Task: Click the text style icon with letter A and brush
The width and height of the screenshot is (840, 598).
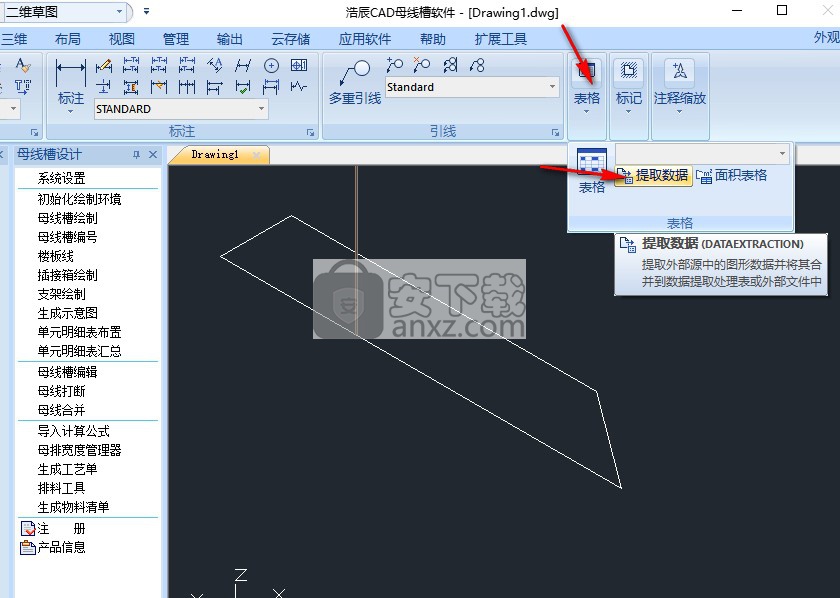Action: tap(22, 65)
